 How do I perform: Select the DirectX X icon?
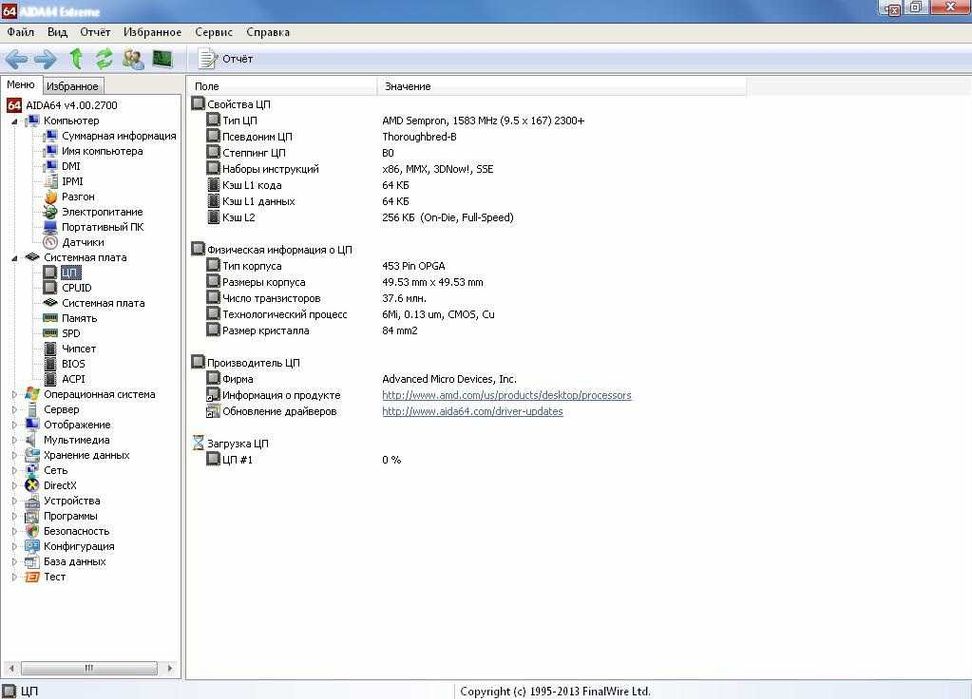[32, 486]
